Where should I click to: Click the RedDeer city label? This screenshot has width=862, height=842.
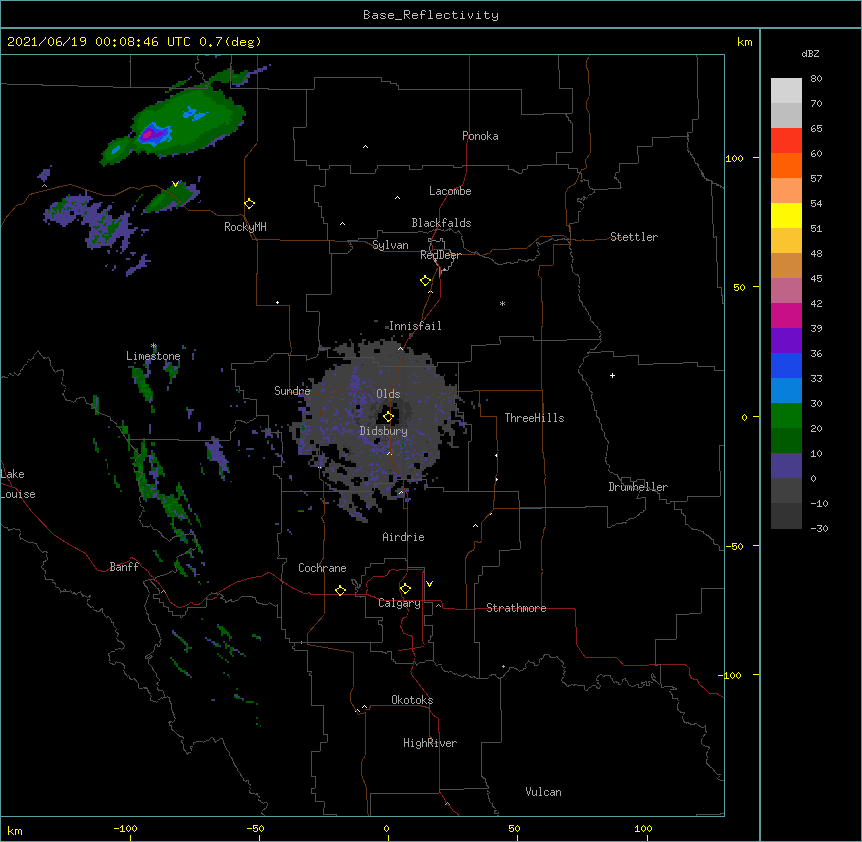440,255
